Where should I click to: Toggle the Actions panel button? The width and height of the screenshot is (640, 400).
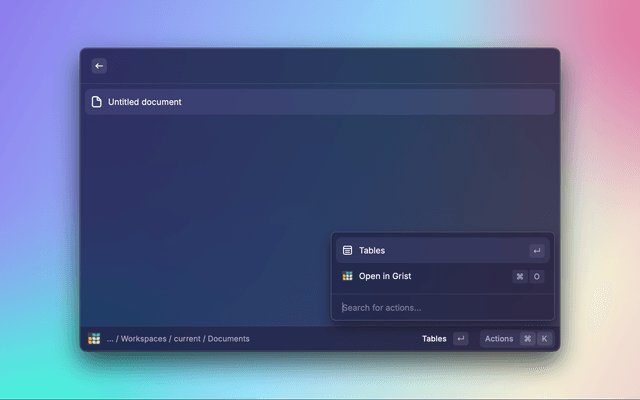[499, 339]
